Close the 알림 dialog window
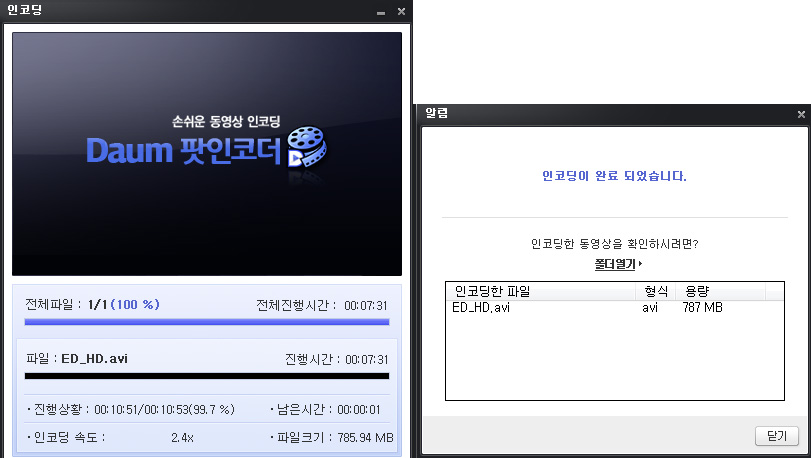The image size is (811, 458). pos(801,114)
